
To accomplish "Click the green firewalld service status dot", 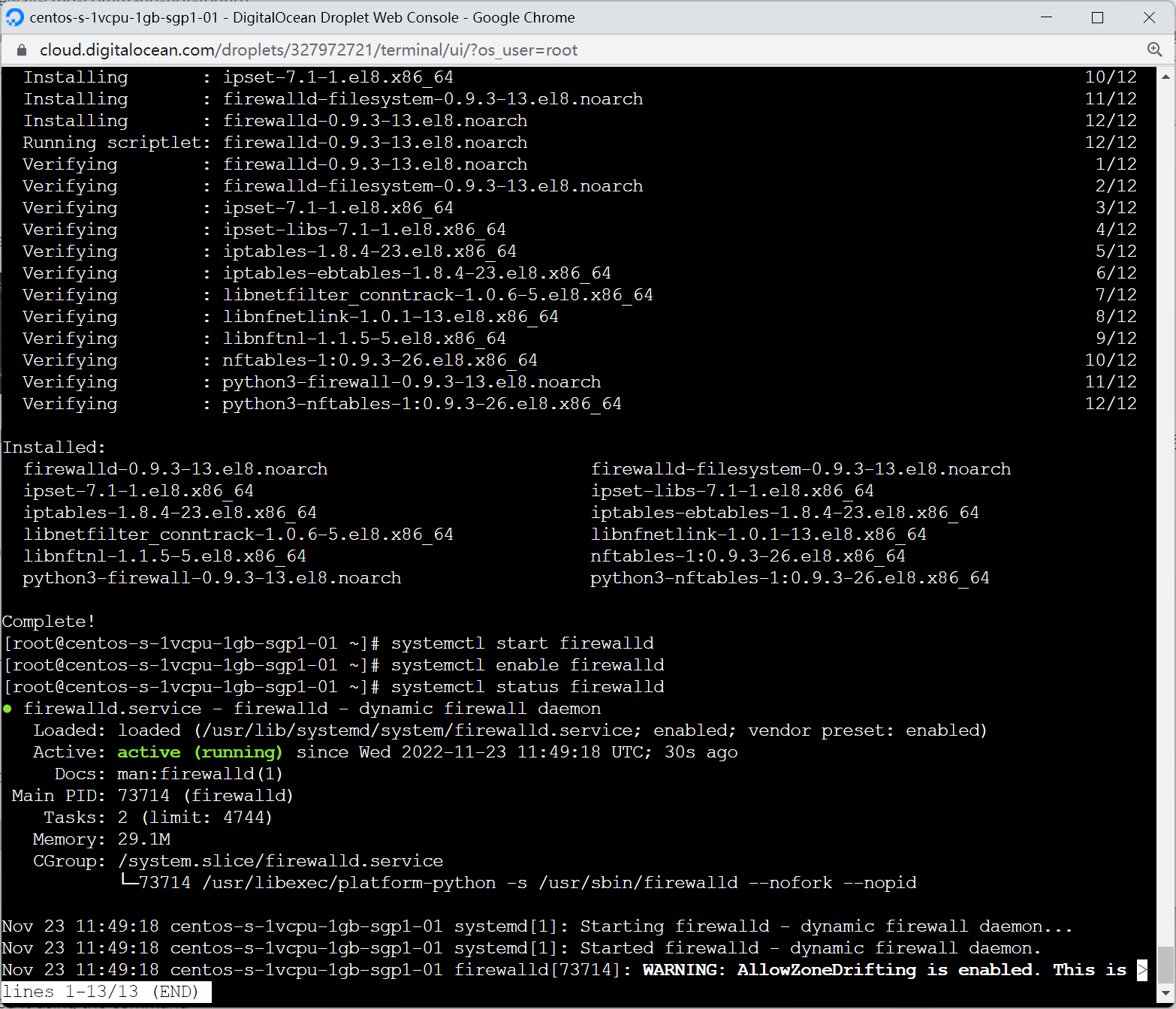I will (x=8, y=709).
